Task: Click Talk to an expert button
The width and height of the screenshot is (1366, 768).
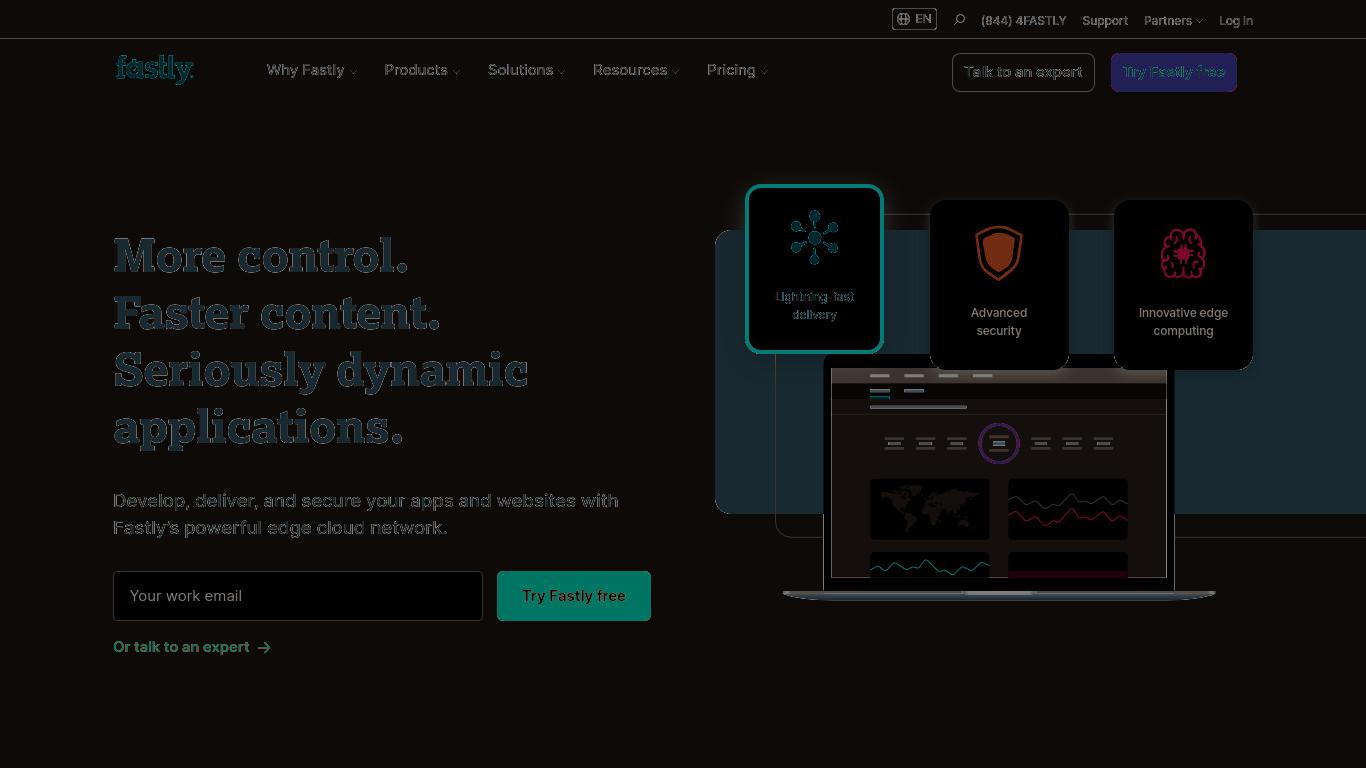Action: [x=1023, y=72]
